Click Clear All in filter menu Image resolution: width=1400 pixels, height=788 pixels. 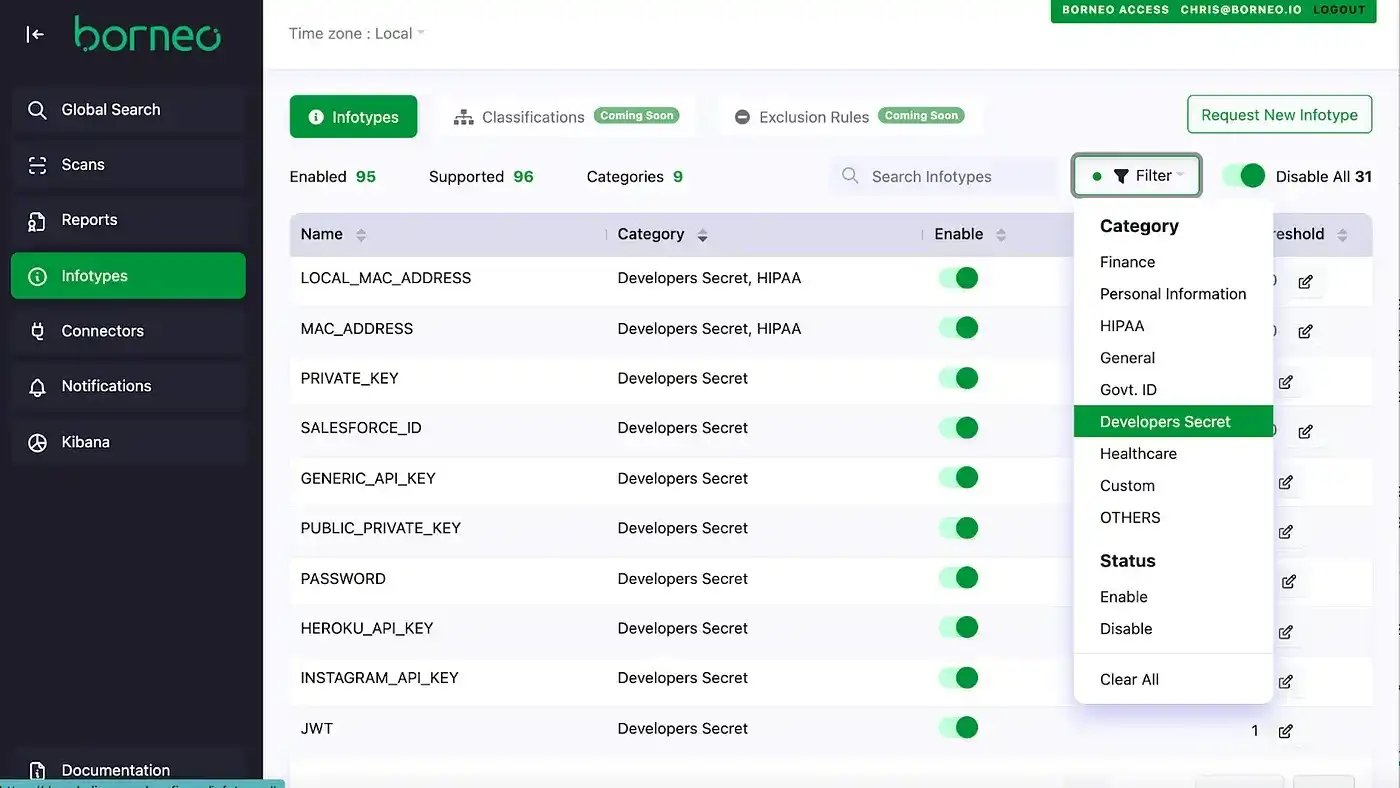coord(1173,680)
